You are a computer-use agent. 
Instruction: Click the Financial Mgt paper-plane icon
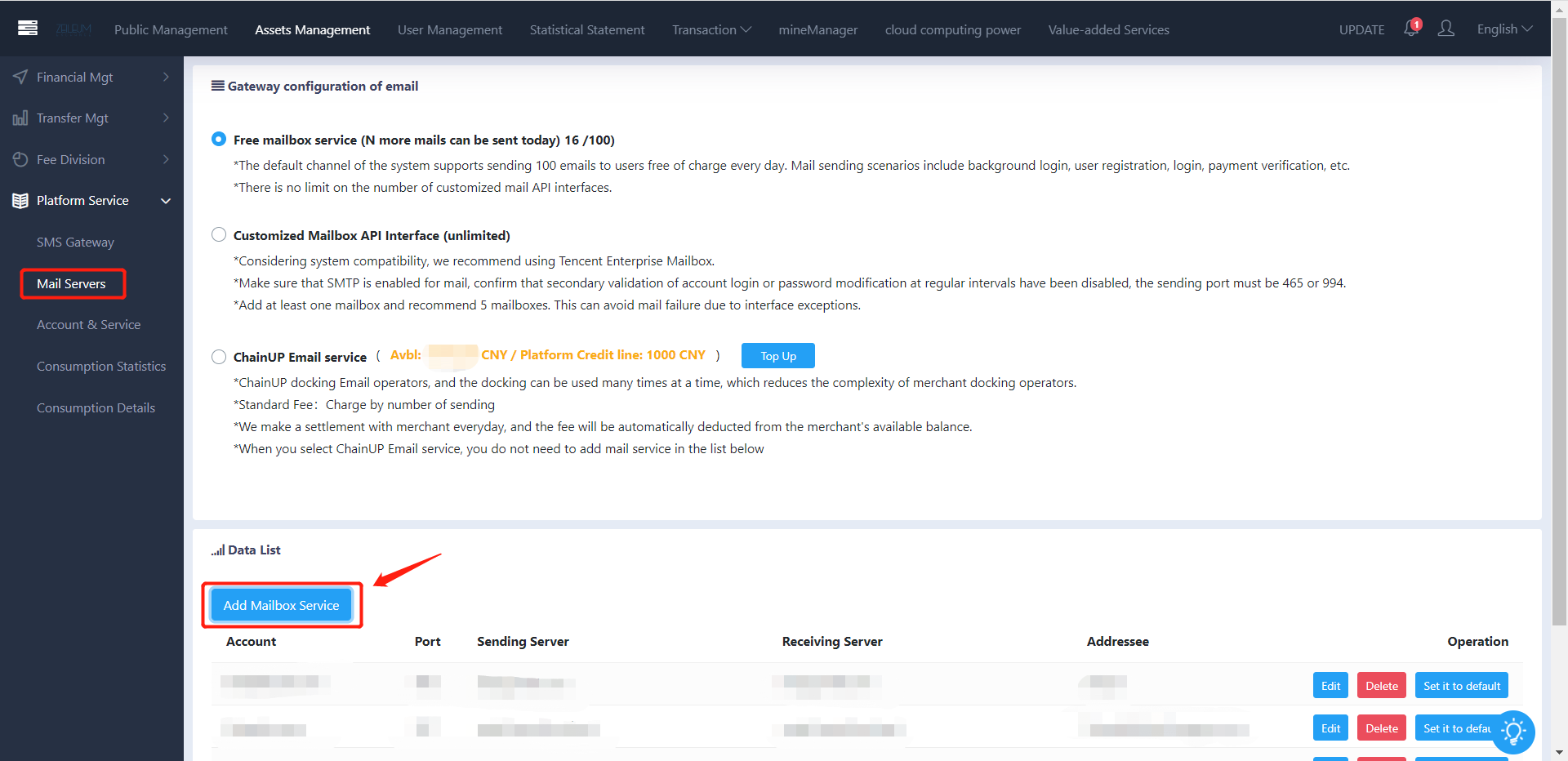coord(20,77)
